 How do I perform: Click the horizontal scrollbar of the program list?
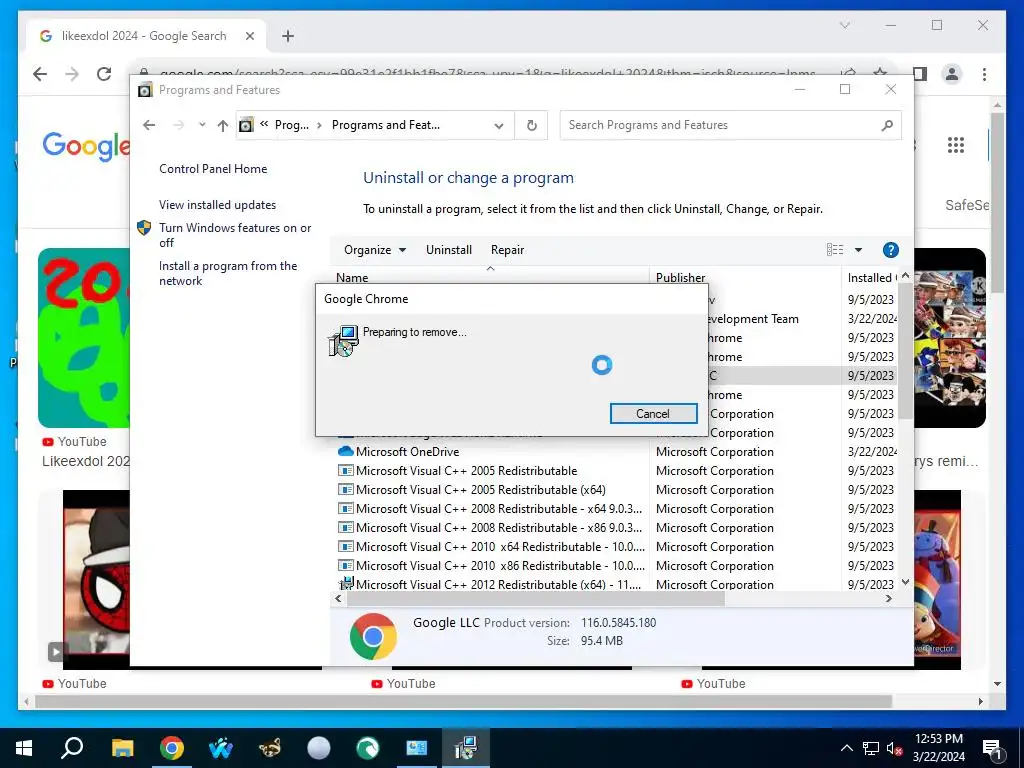[x=536, y=598]
